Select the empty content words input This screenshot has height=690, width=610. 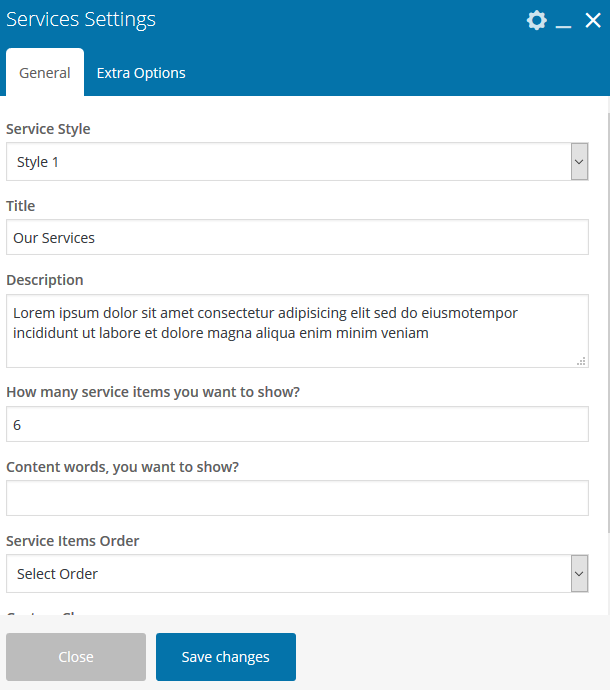click(x=297, y=498)
